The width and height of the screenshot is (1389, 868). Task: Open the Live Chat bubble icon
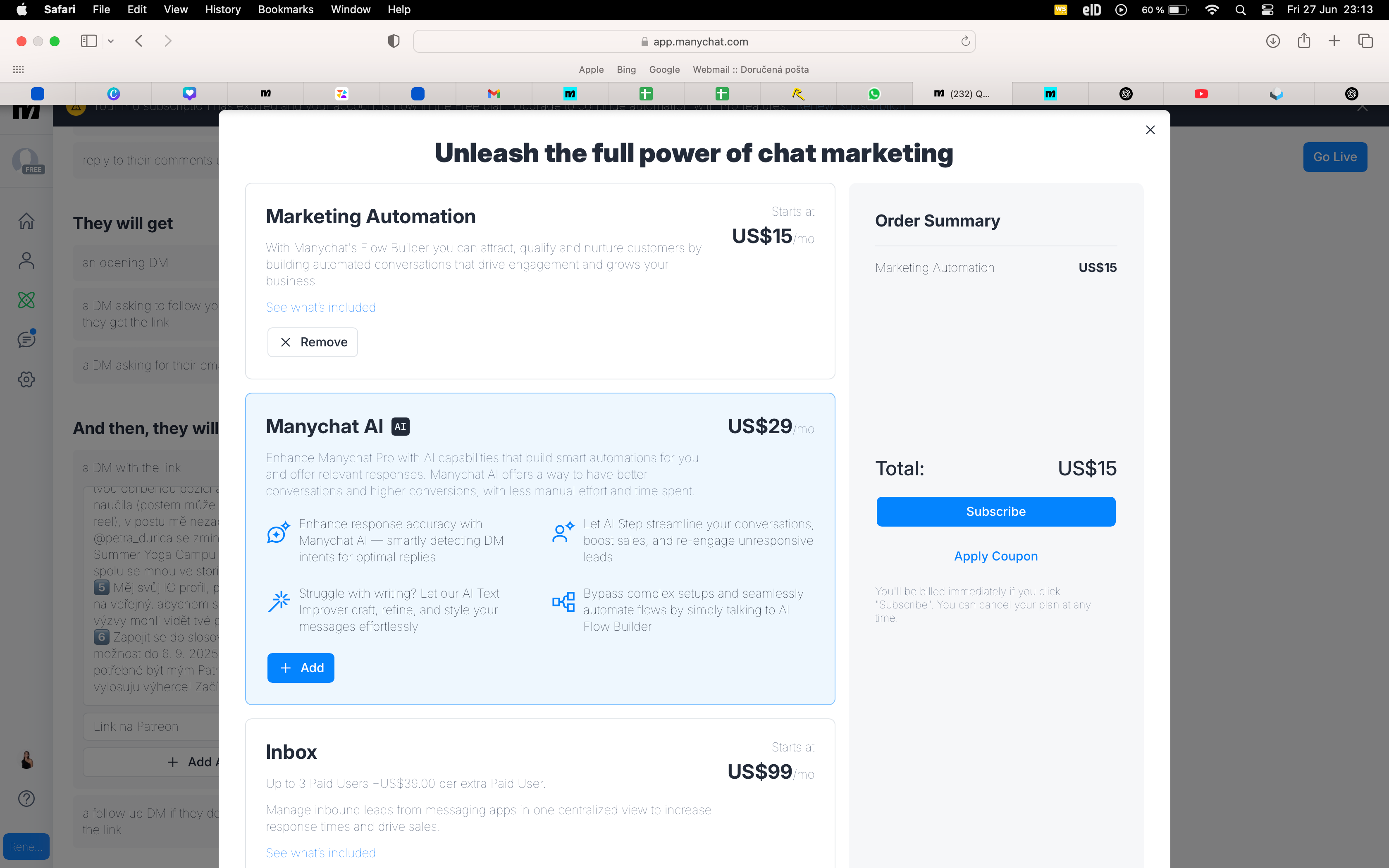tap(26, 339)
